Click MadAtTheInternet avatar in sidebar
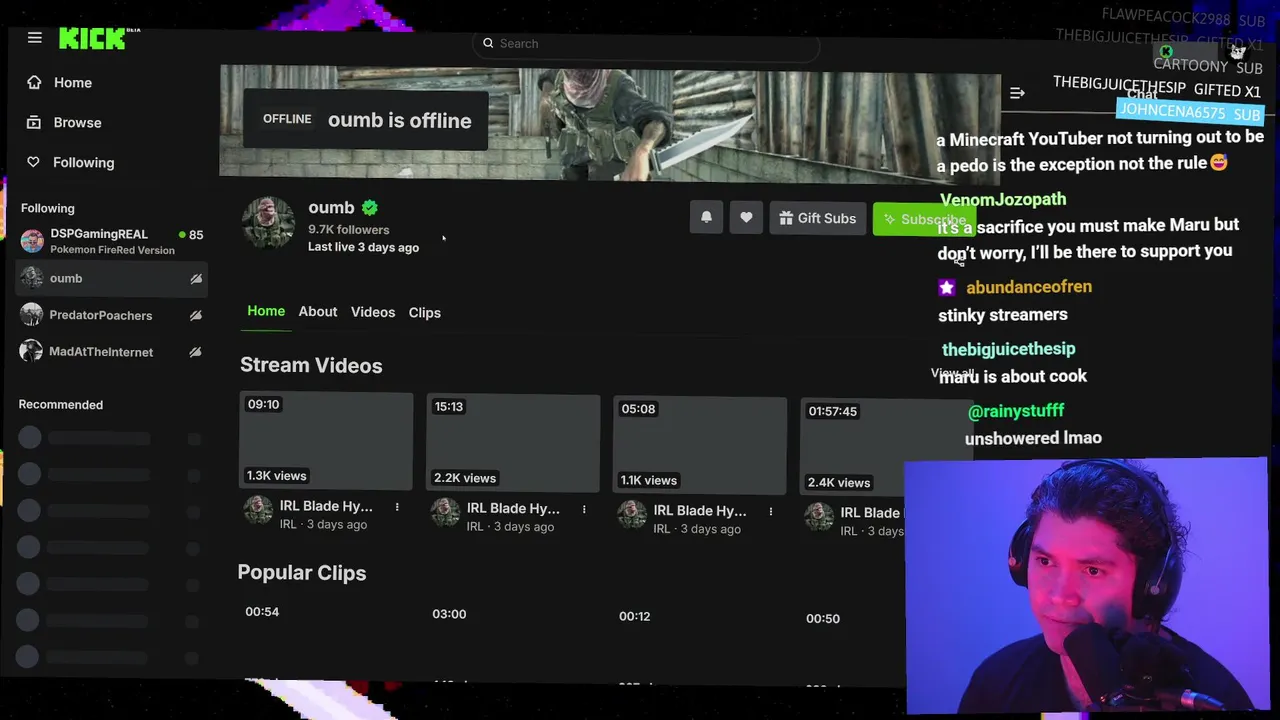 [32, 351]
